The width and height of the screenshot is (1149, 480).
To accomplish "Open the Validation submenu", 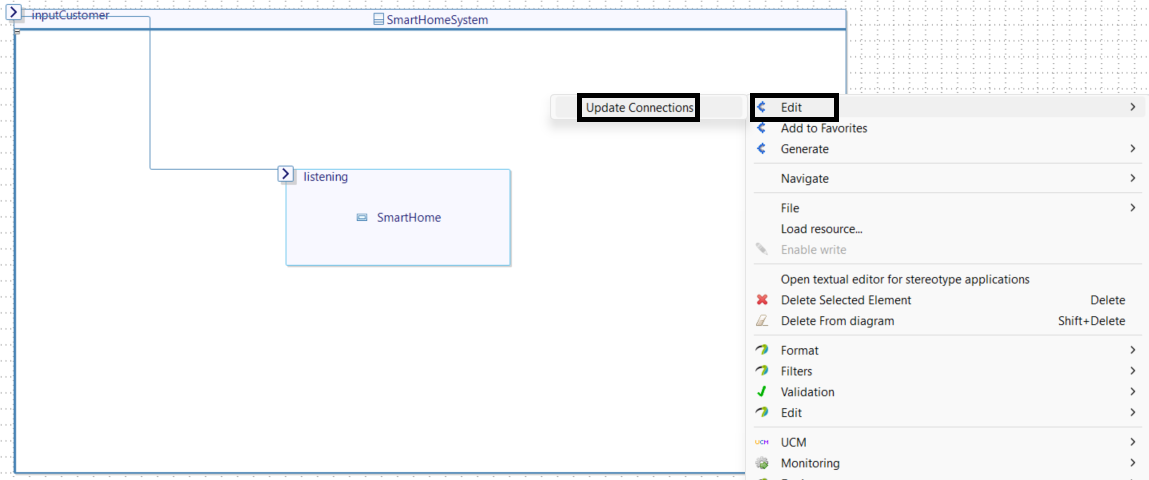I will (947, 392).
